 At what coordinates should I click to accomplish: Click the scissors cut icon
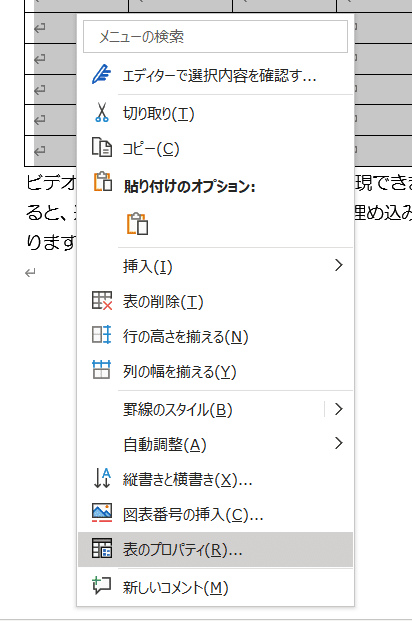(102, 112)
